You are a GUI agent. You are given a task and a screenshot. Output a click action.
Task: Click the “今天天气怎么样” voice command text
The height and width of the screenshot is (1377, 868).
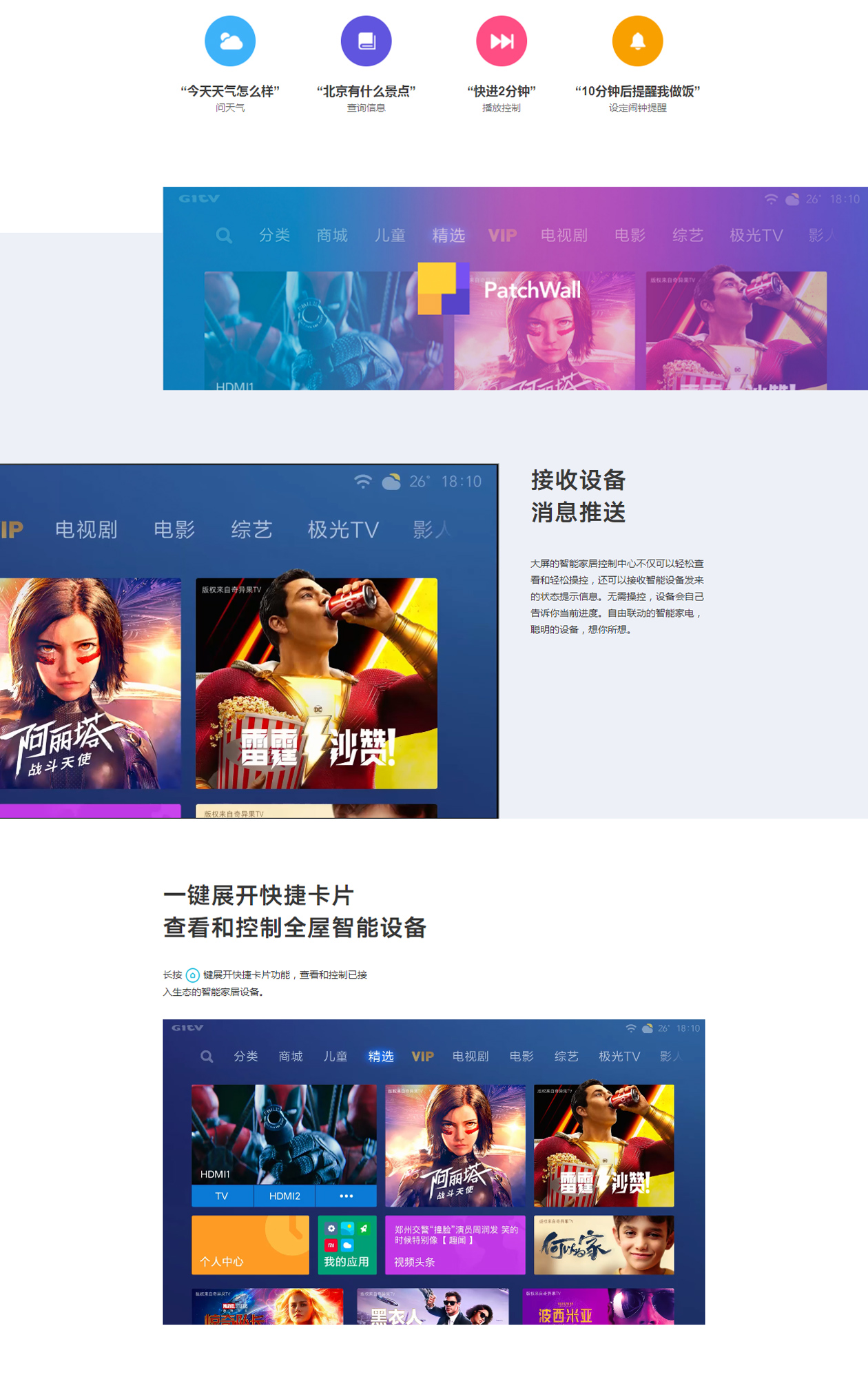click(x=230, y=91)
